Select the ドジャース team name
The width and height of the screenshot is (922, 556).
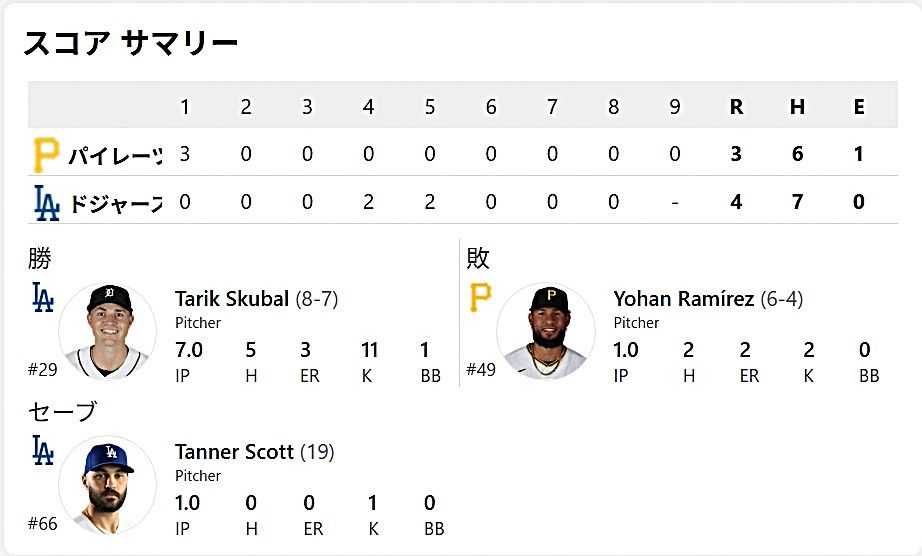[115, 203]
